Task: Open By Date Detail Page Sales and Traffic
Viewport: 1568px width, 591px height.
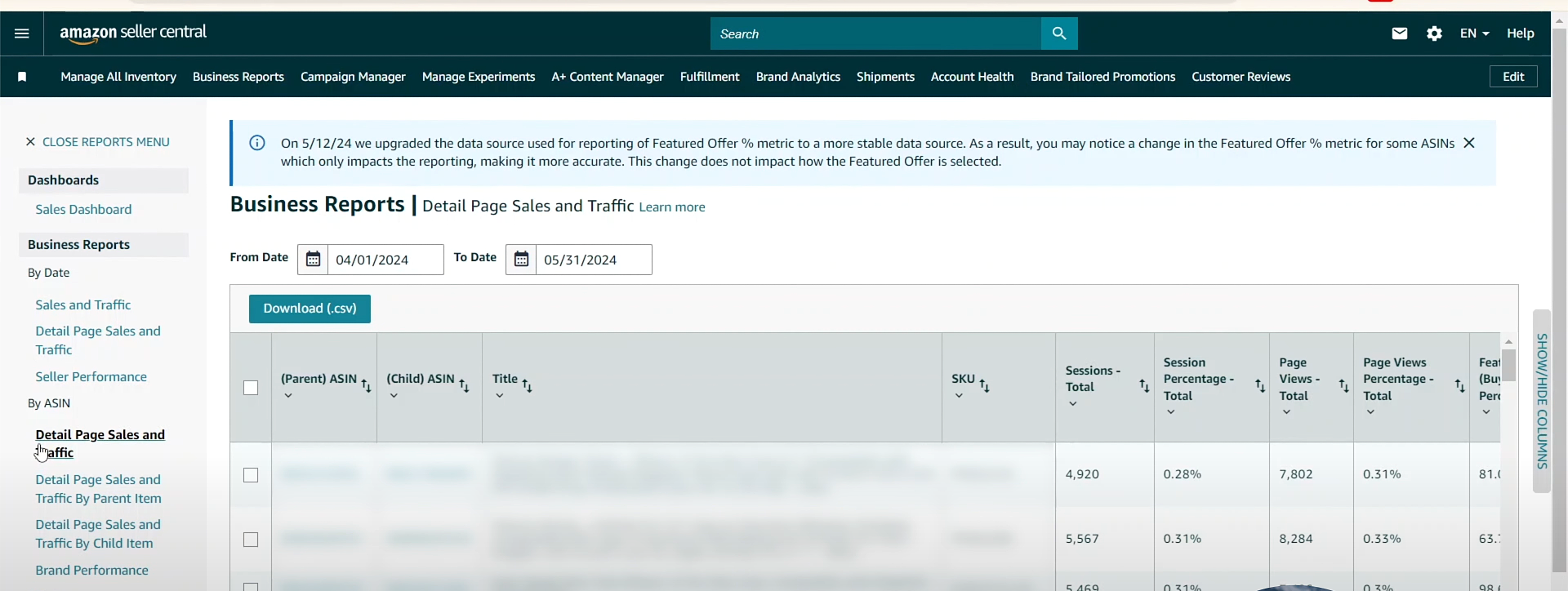Action: [98, 340]
